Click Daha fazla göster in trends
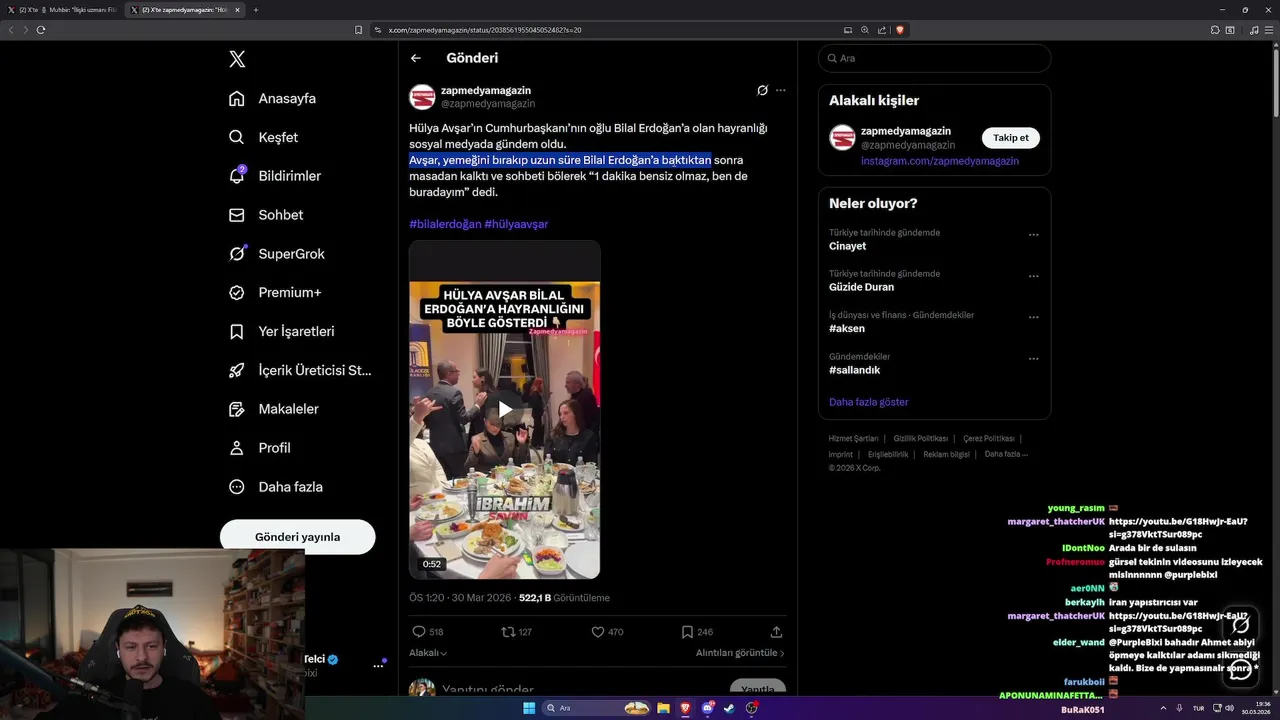Viewport: 1280px width, 720px height. 869,402
